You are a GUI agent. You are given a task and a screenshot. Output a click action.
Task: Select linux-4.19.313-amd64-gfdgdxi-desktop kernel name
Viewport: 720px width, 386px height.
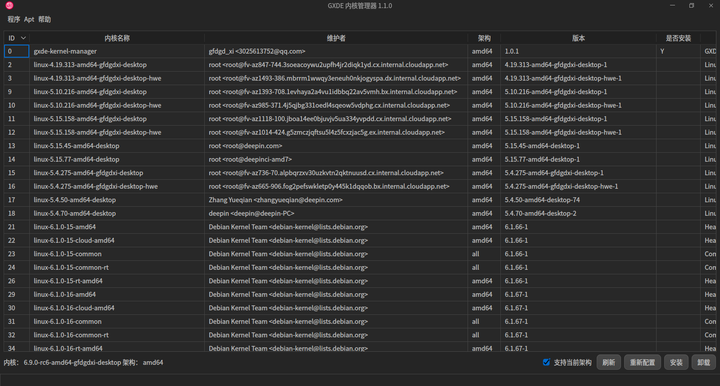pos(90,65)
